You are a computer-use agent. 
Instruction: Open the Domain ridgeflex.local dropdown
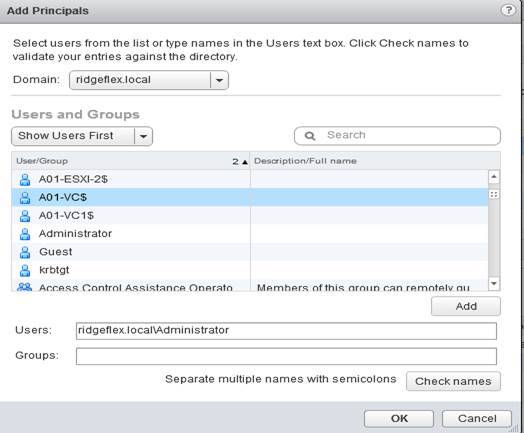coord(149,80)
